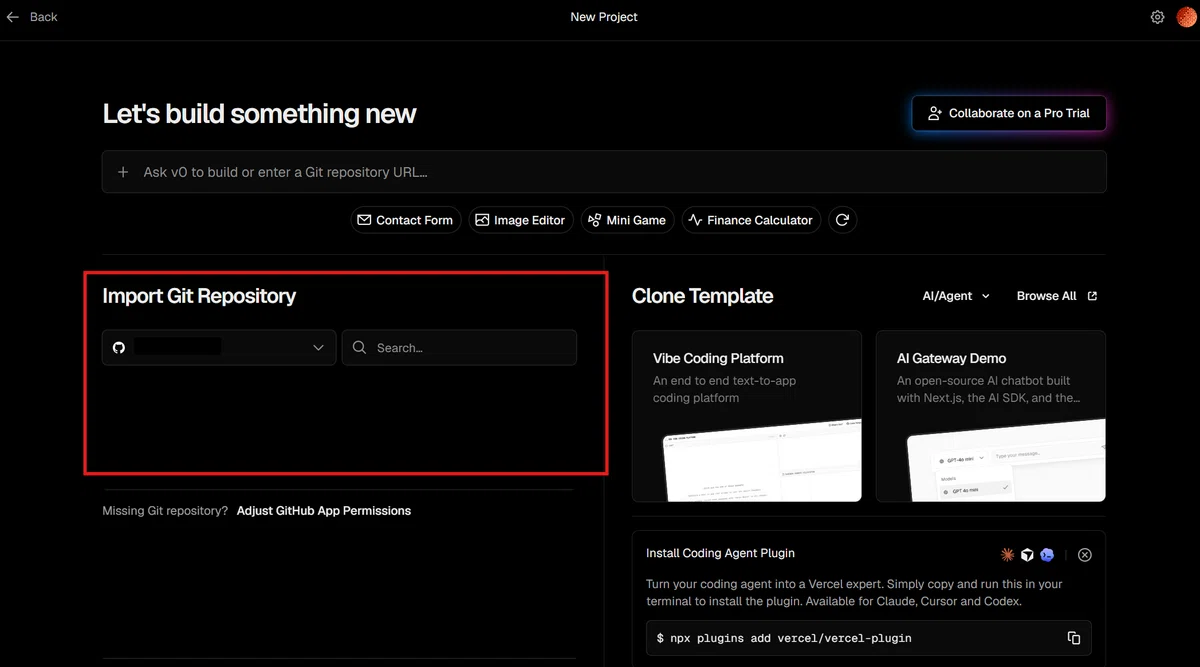Focus the Ask v0 prompt input
This screenshot has height=667, width=1200.
(x=604, y=172)
